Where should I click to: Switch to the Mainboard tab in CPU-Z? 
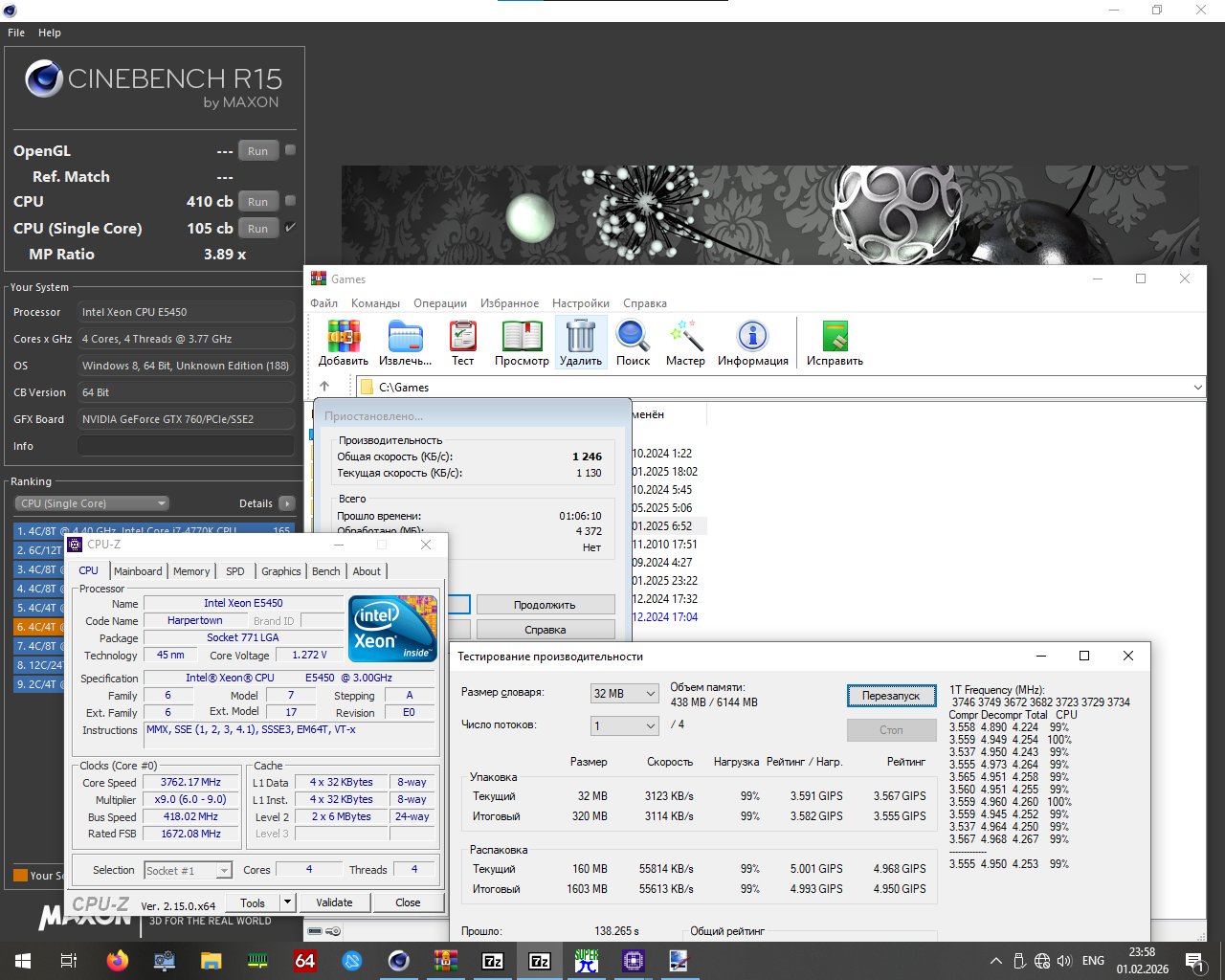click(138, 571)
